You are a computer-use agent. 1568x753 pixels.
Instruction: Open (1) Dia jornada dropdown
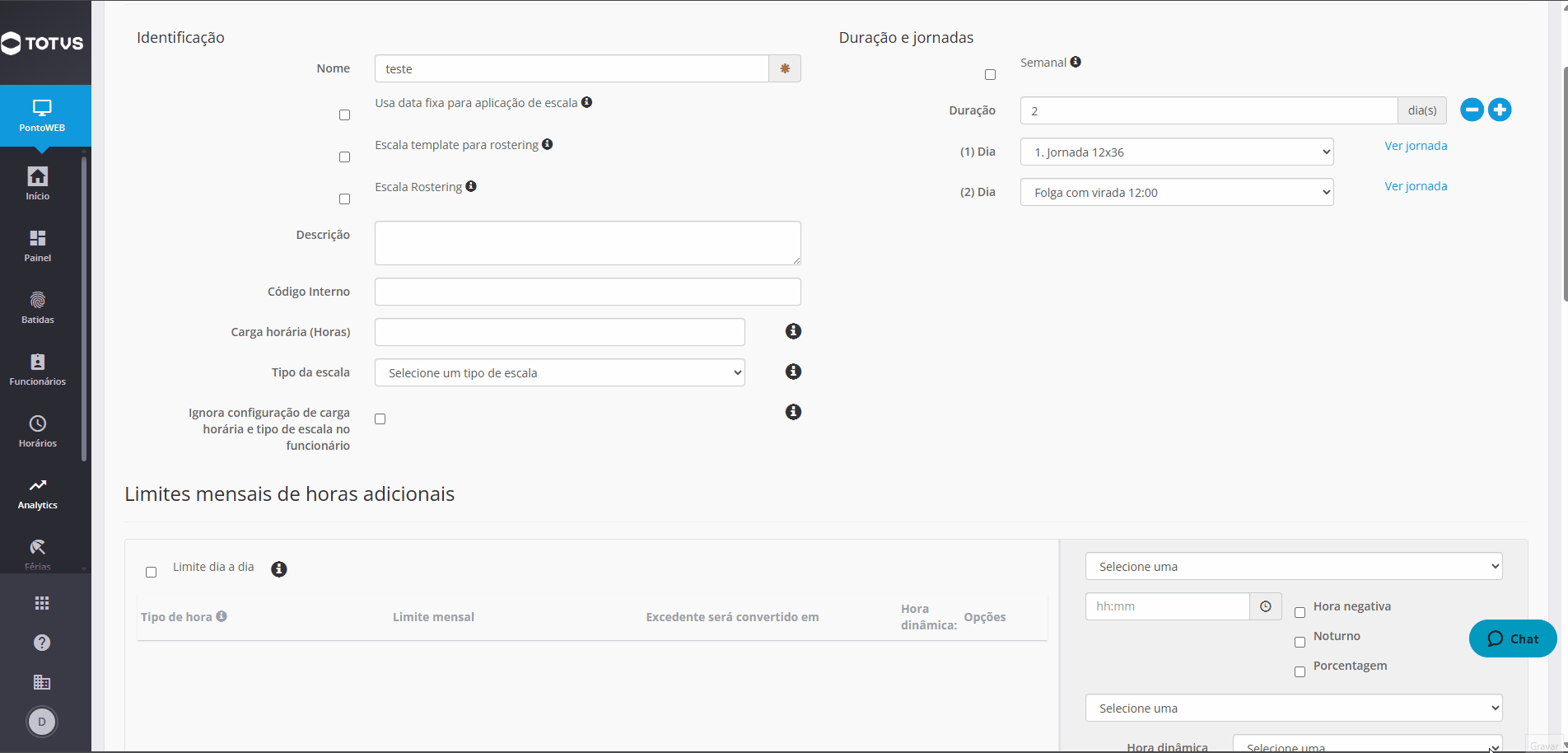click(x=1177, y=152)
